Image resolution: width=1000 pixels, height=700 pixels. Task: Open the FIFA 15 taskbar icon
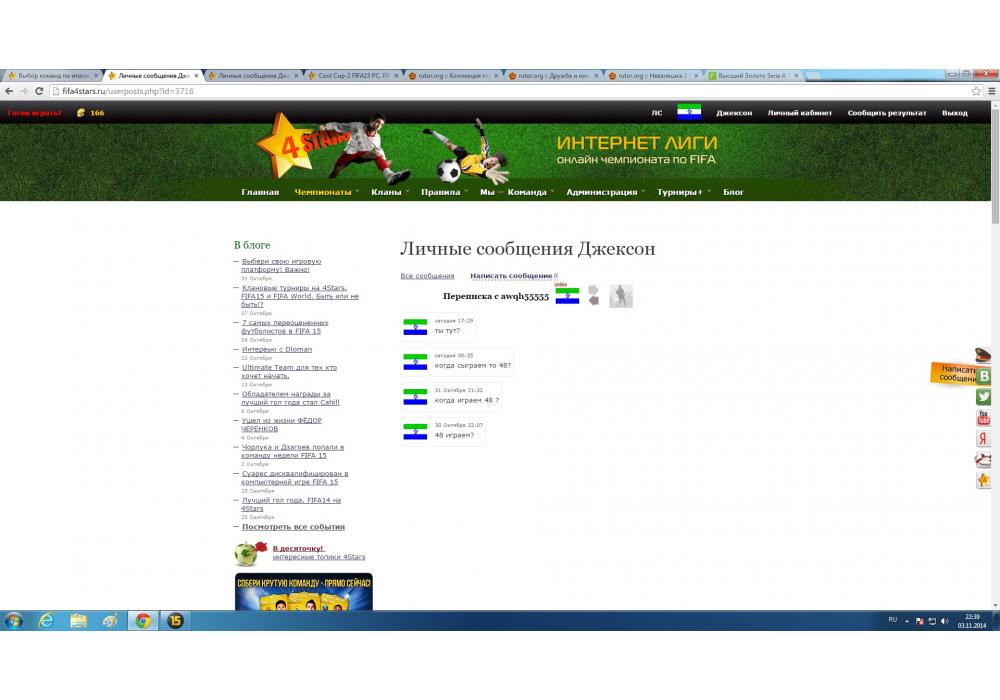(x=175, y=620)
